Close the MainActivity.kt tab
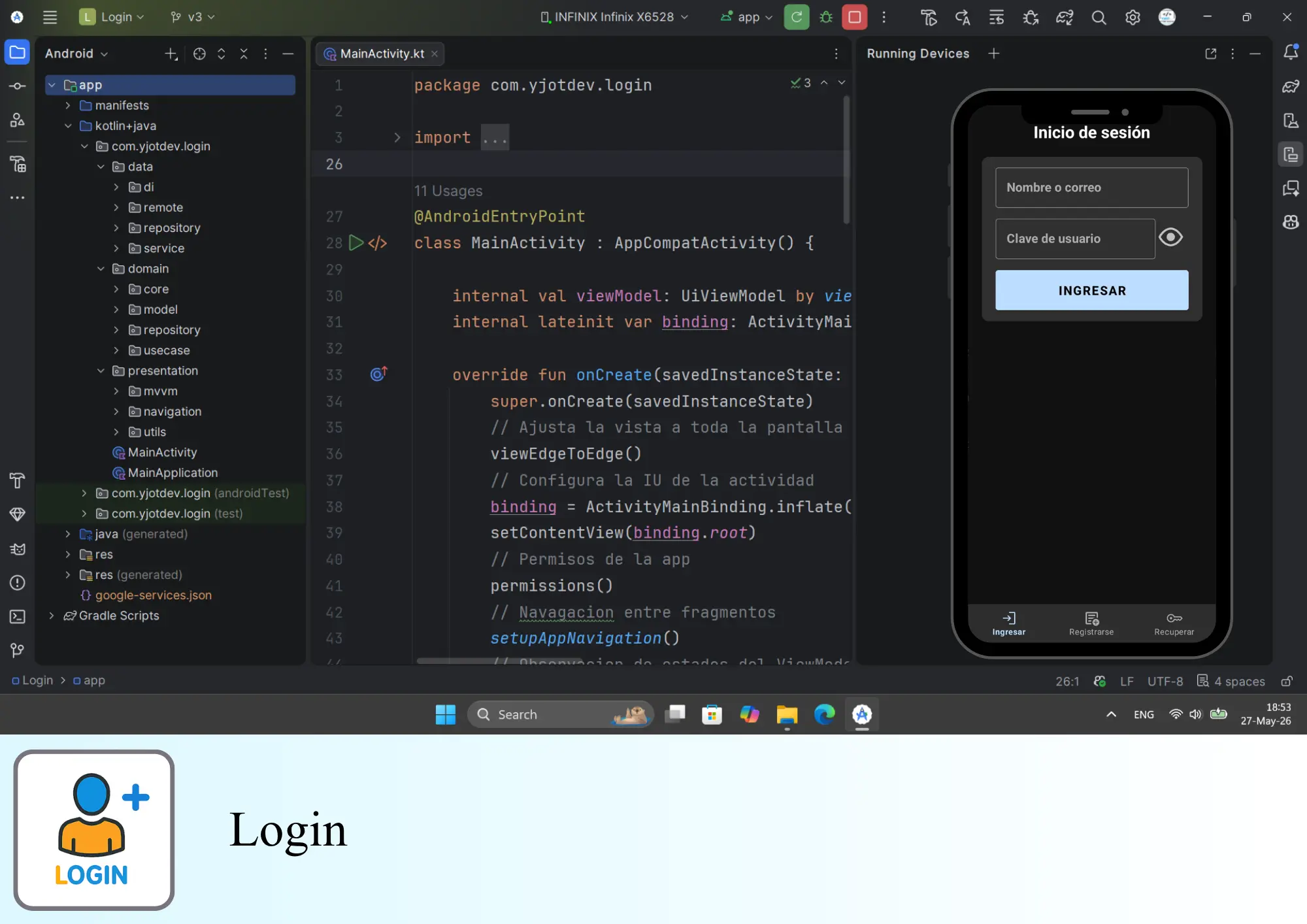Screen dimensions: 1307x924 [x=435, y=54]
